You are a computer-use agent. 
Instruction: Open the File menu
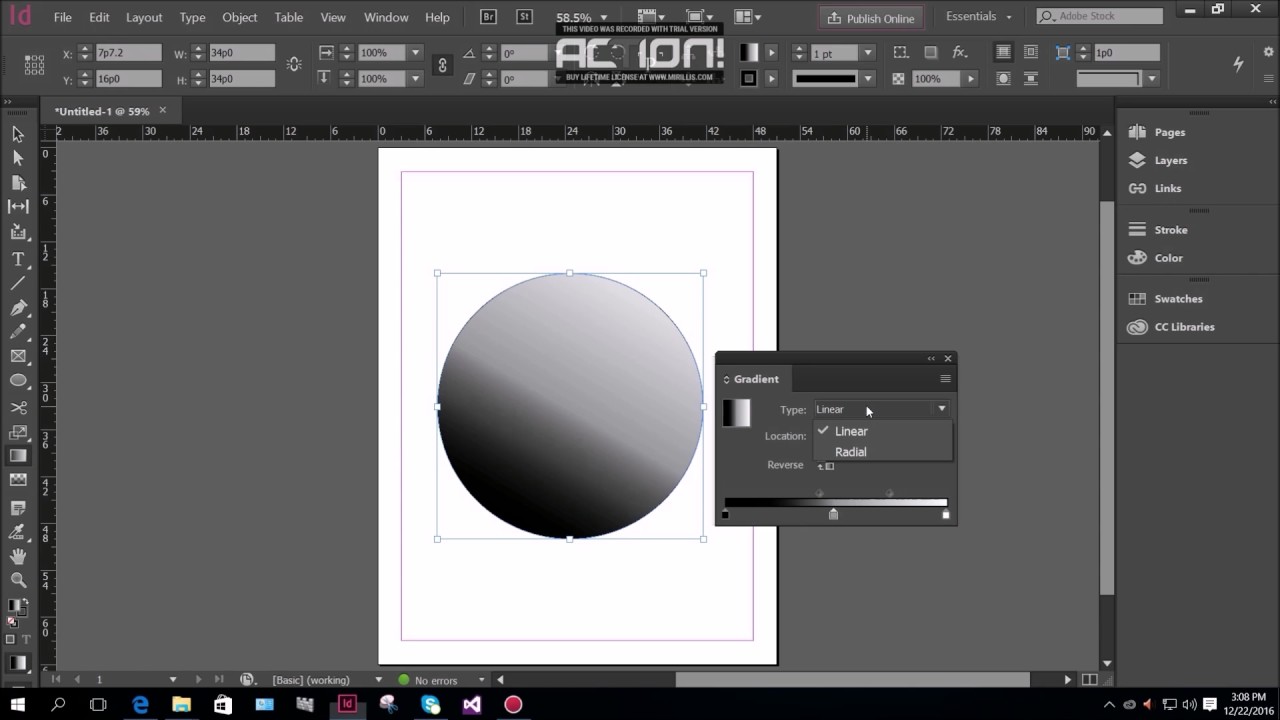click(x=62, y=17)
